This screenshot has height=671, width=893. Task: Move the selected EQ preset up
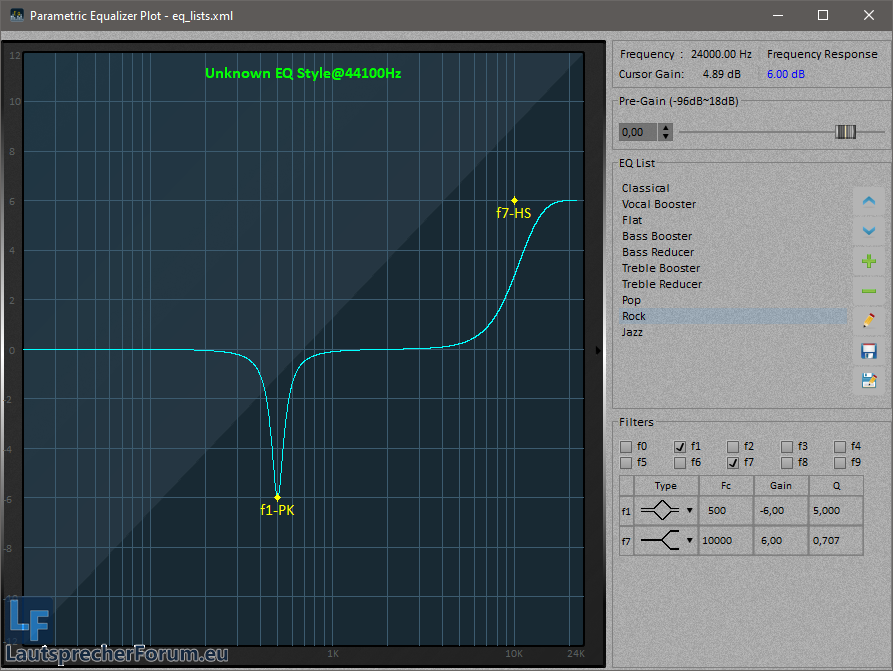(868, 201)
